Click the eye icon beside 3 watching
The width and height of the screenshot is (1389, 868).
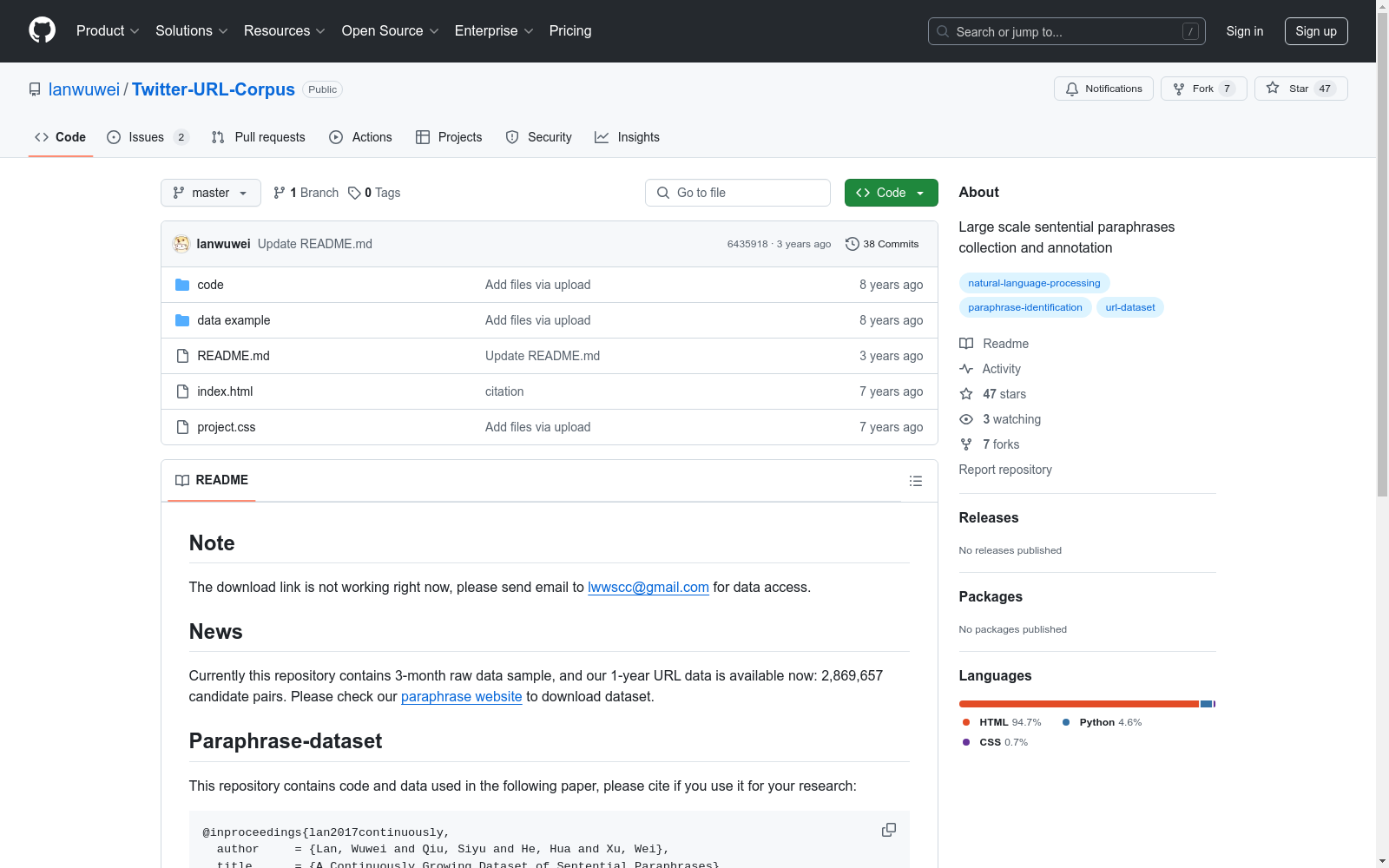966,419
